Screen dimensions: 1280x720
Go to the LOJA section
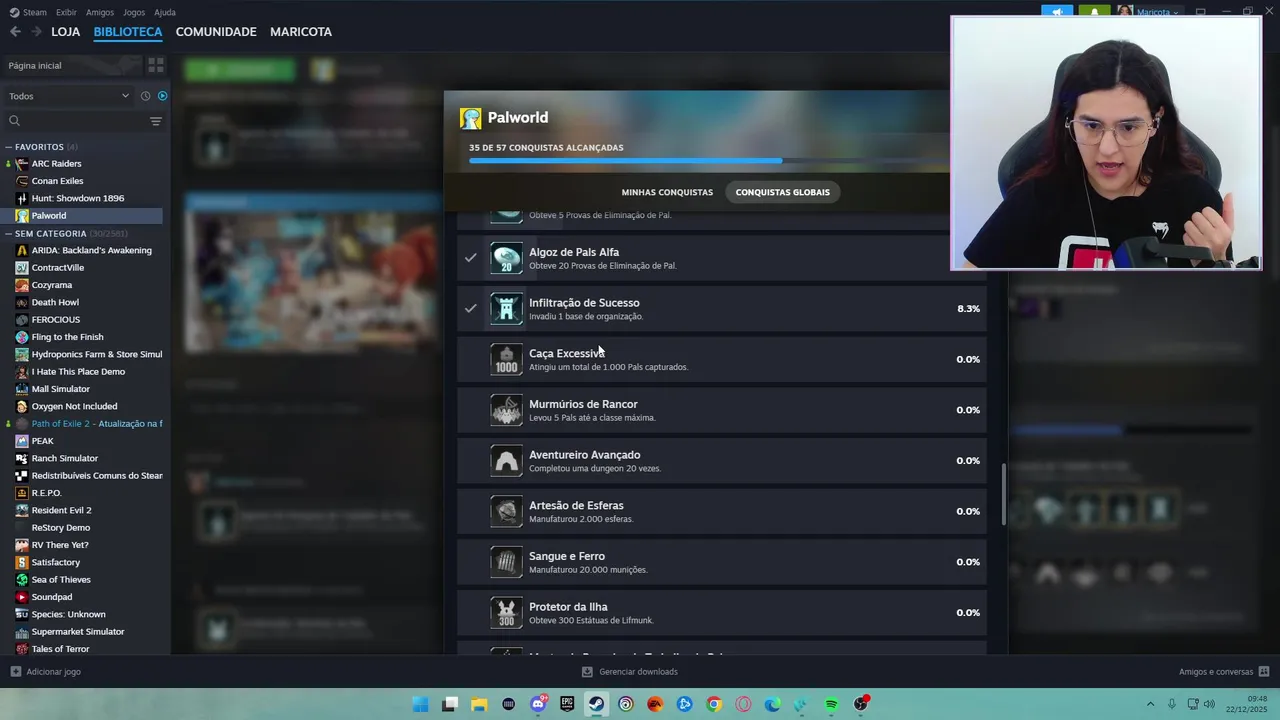click(66, 32)
